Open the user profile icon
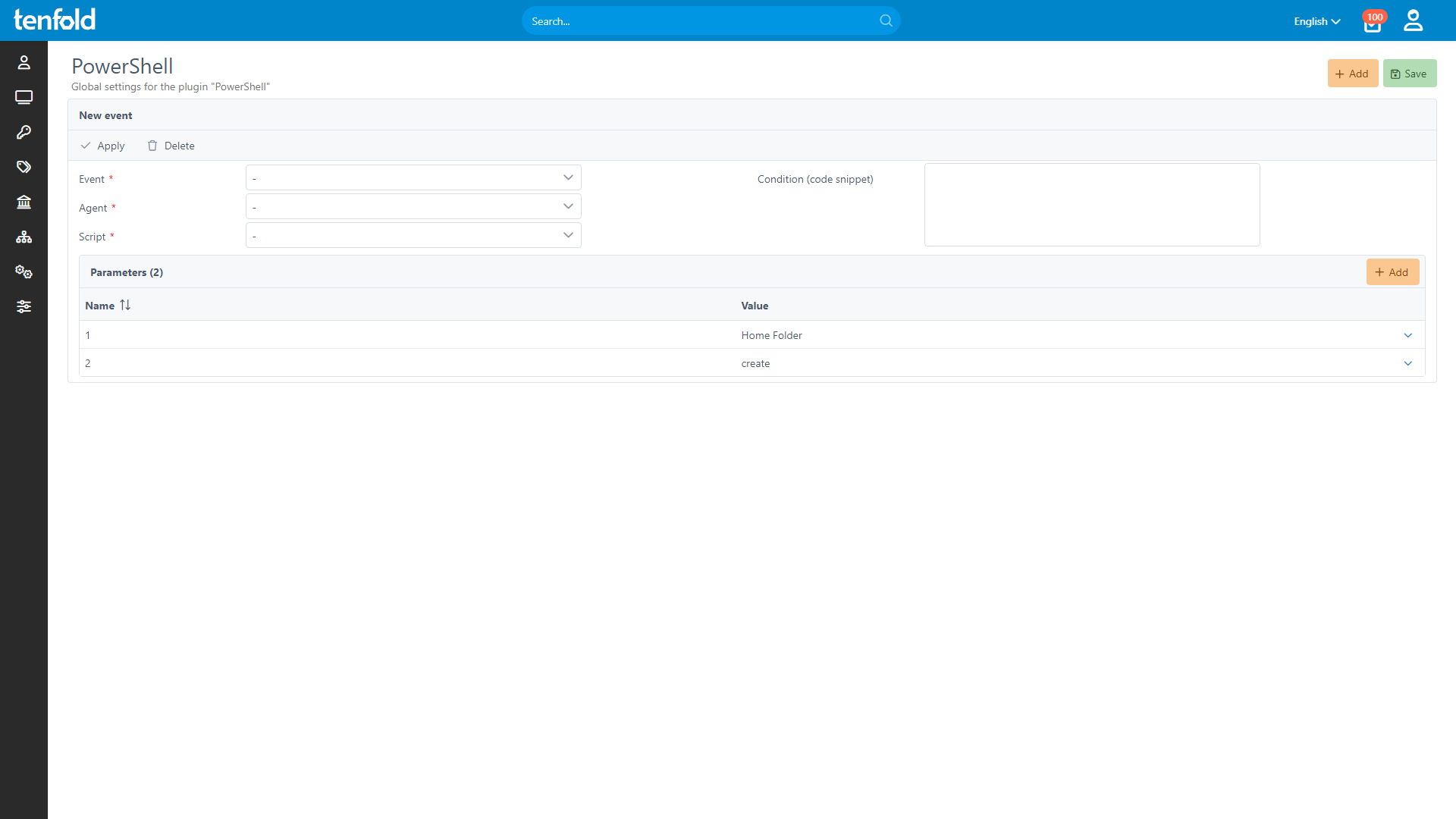The height and width of the screenshot is (819, 1456). (1413, 20)
